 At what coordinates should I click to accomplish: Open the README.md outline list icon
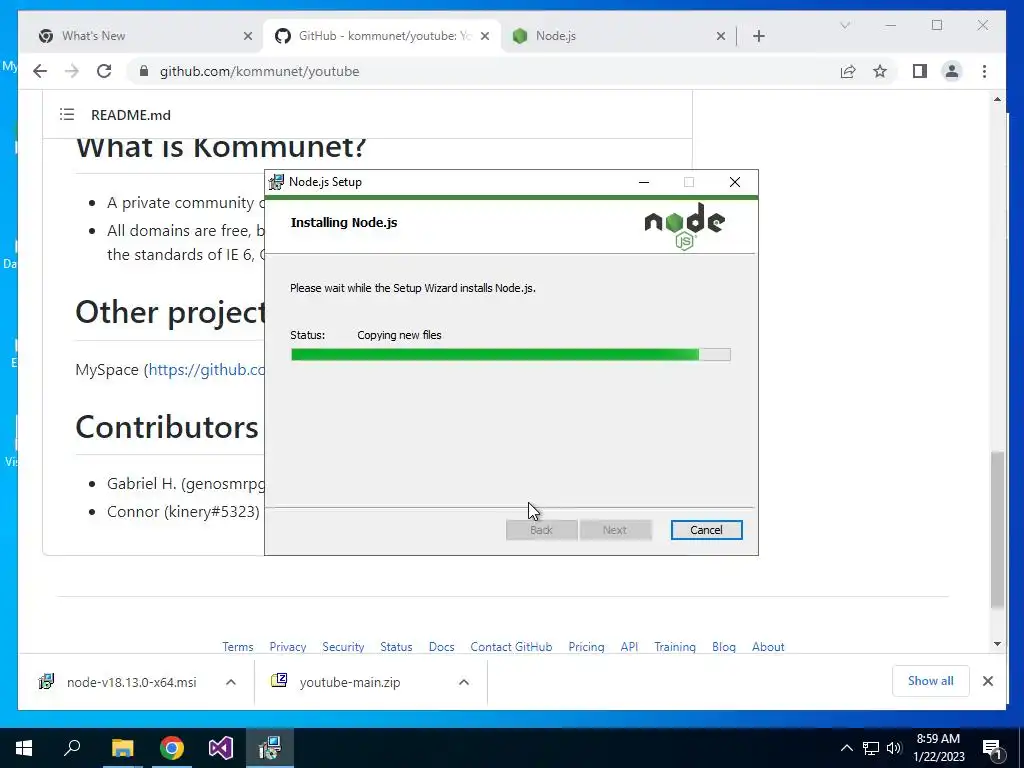click(x=67, y=114)
